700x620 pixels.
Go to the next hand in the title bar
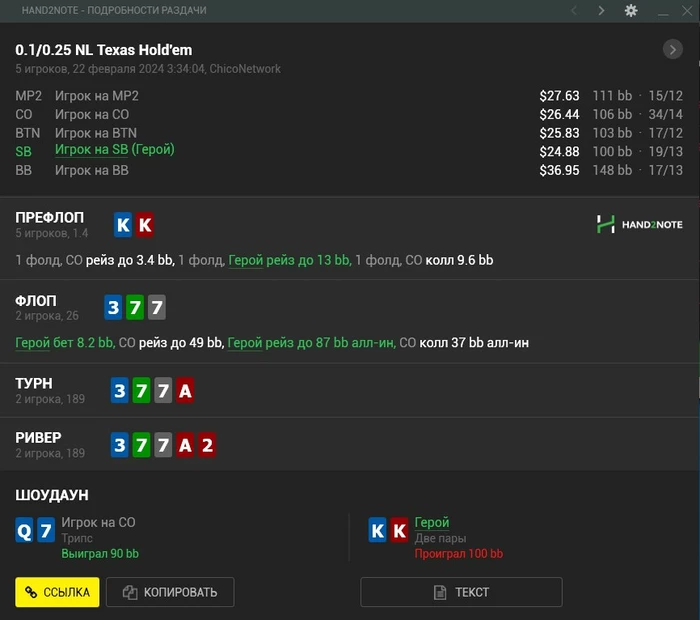(x=601, y=10)
